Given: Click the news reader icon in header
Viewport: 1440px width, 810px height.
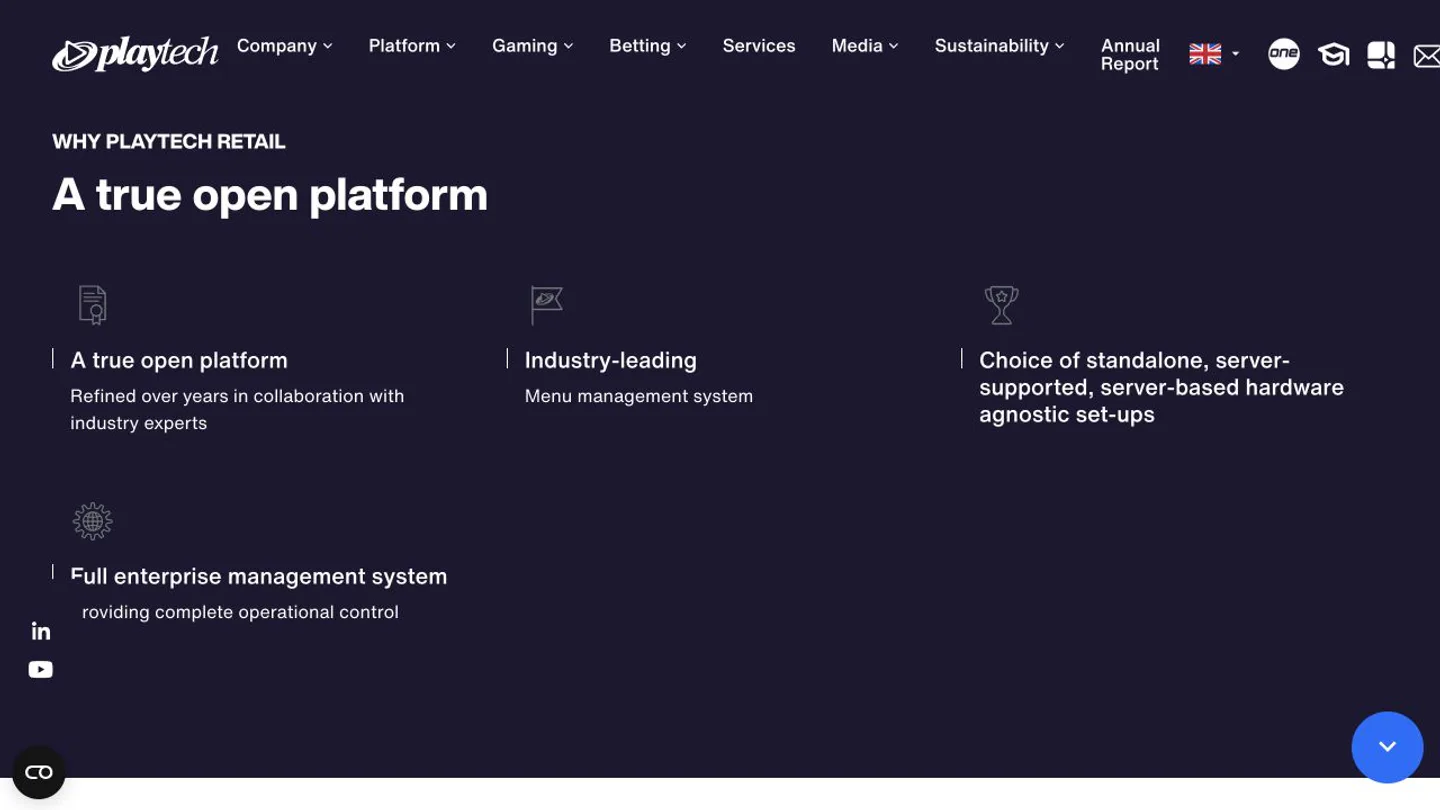Looking at the screenshot, I should click(1381, 55).
